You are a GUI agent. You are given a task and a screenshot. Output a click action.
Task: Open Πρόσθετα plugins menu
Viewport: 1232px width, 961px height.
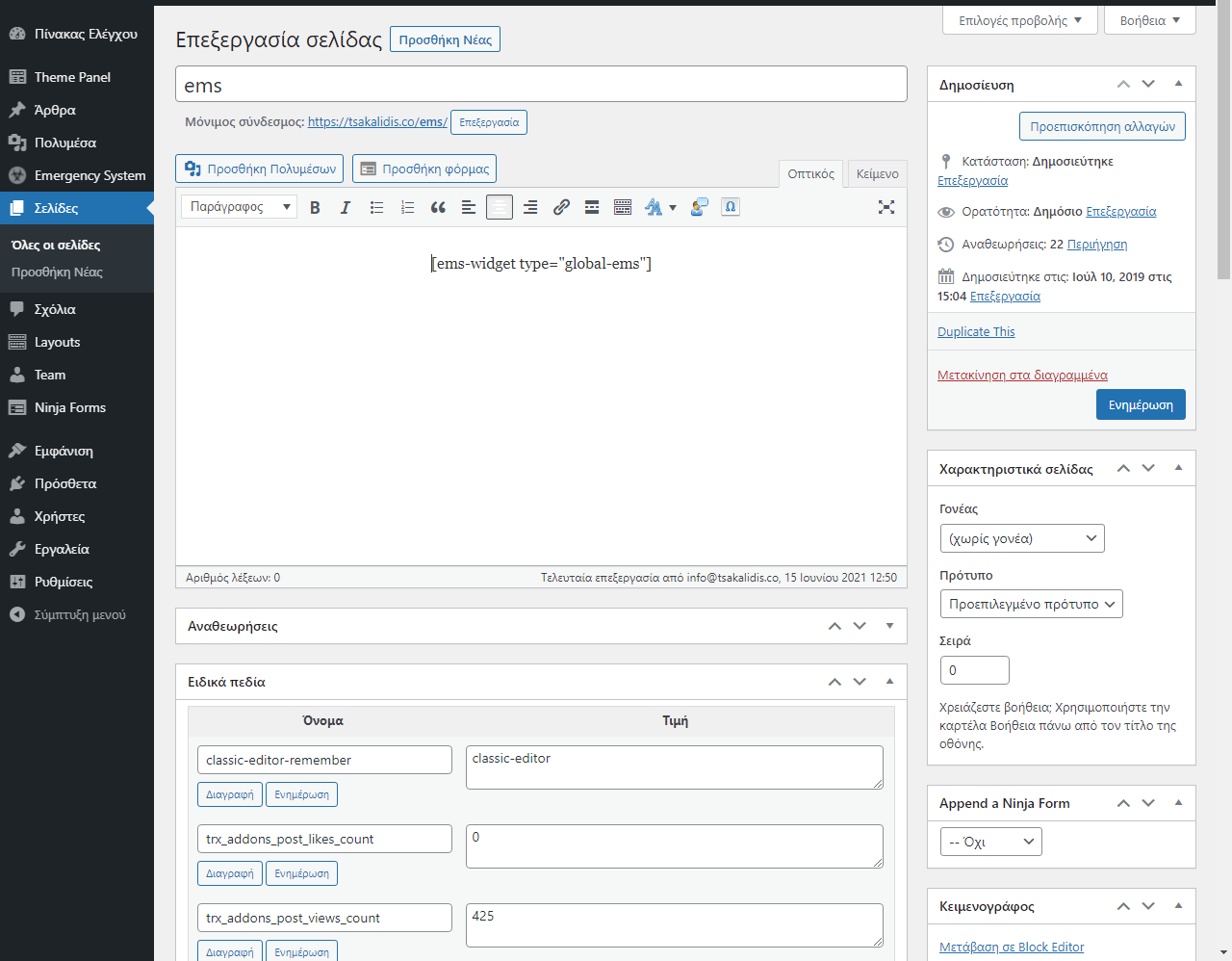(77, 483)
